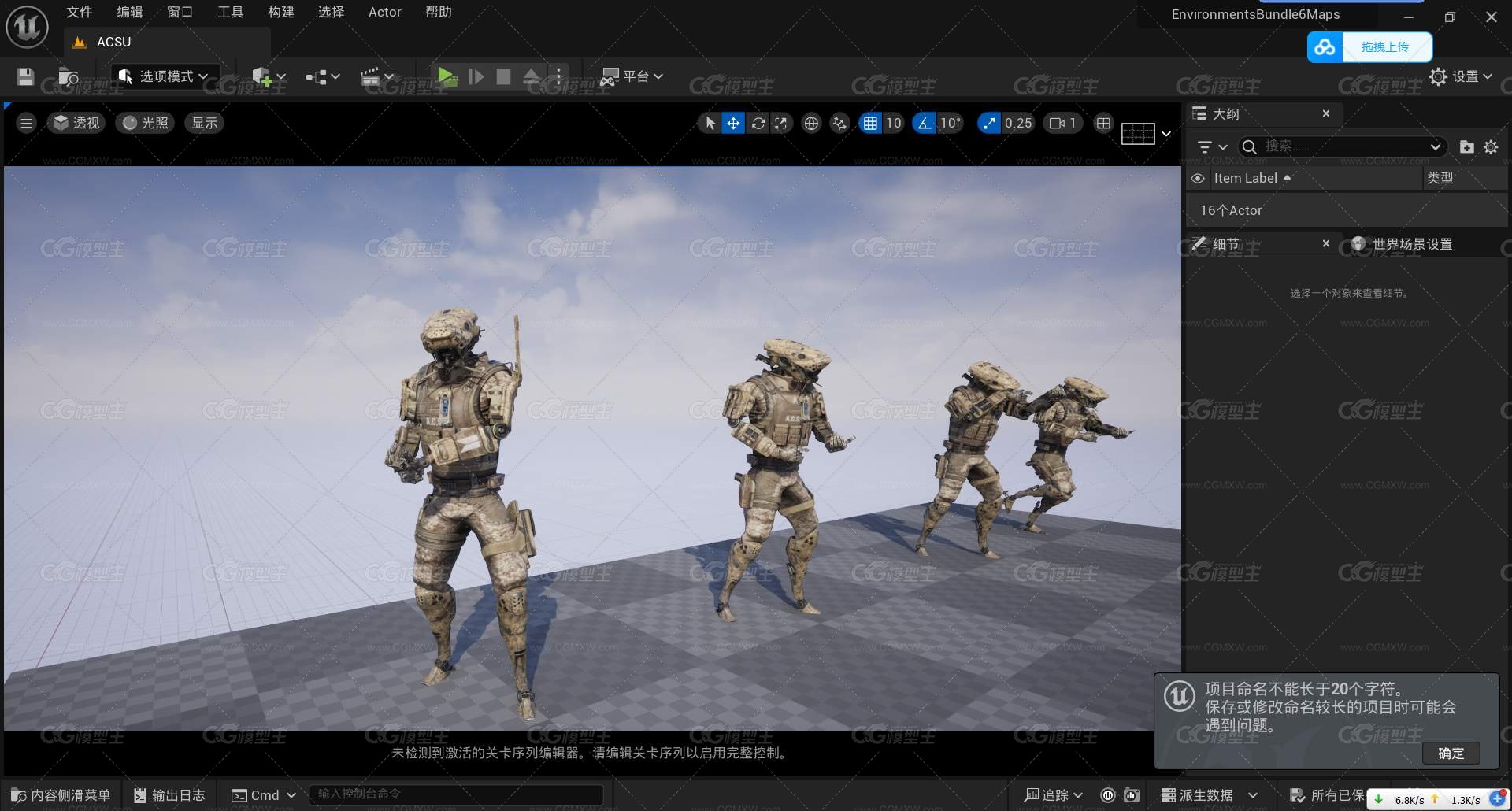Change scale snap value 0.25

coord(1018,123)
